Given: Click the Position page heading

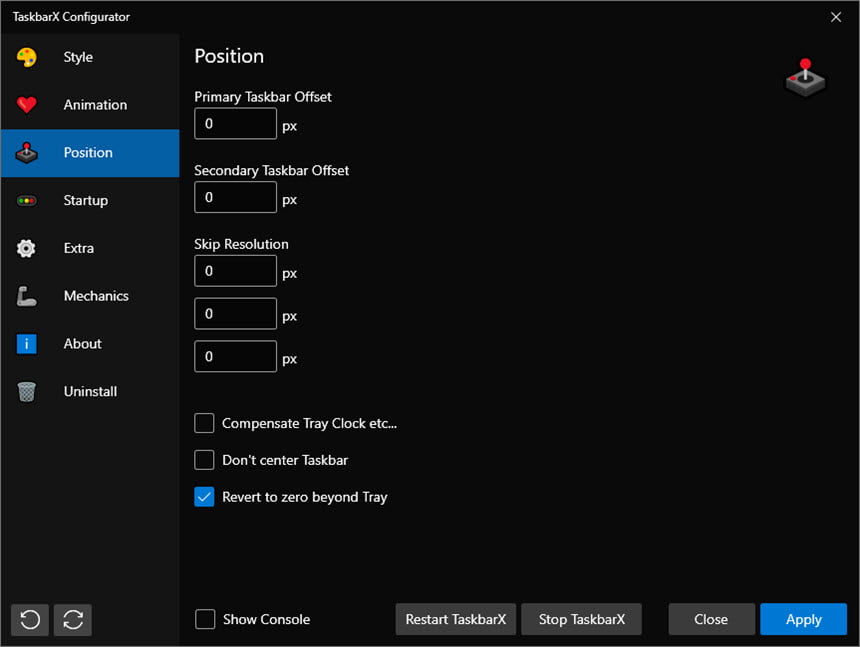Looking at the screenshot, I should 229,56.
